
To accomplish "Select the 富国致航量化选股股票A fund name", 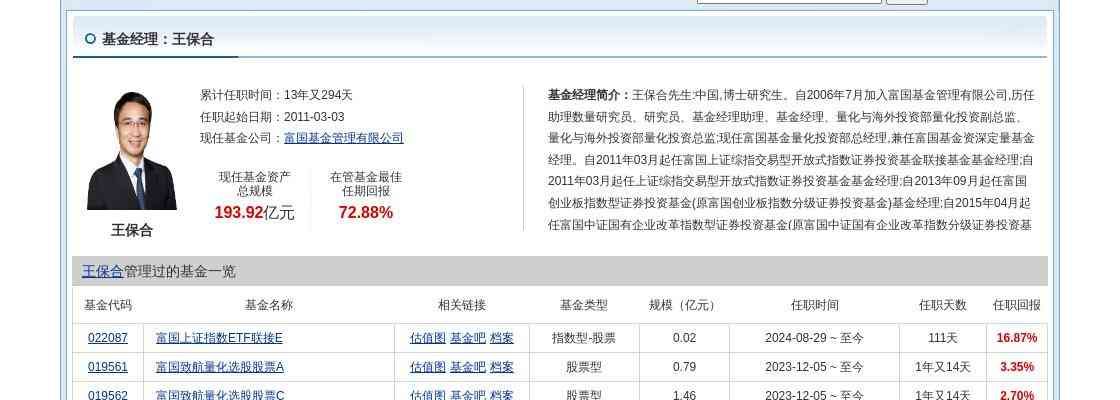I will [219, 367].
